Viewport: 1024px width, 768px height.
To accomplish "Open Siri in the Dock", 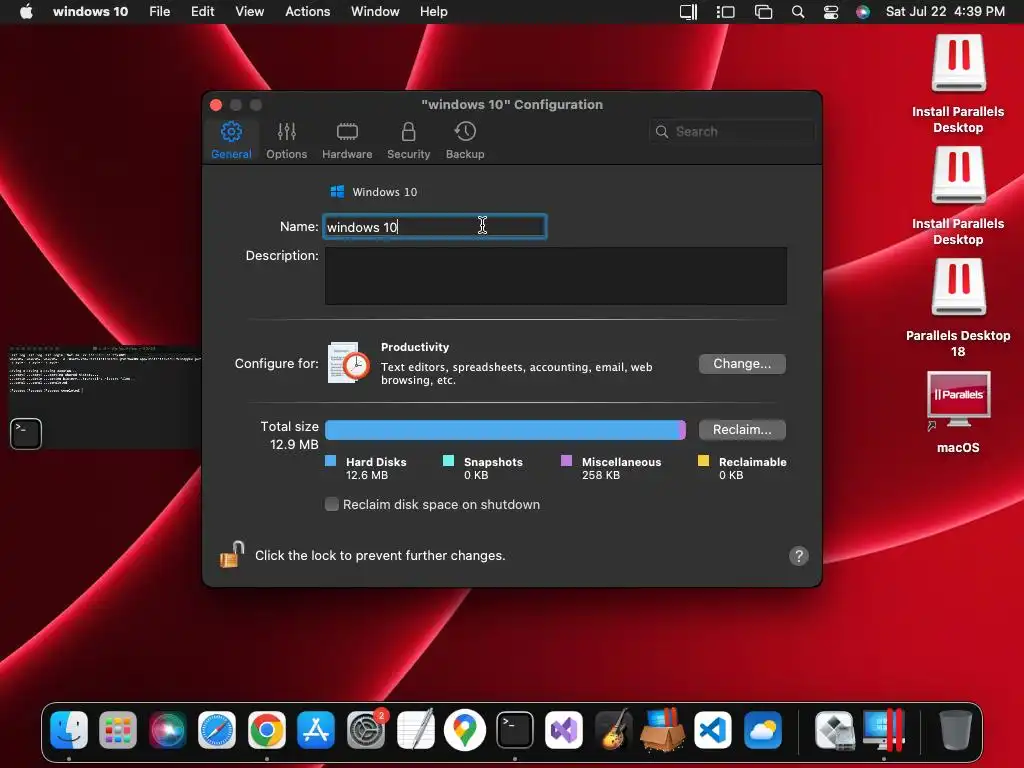I will coord(168,729).
